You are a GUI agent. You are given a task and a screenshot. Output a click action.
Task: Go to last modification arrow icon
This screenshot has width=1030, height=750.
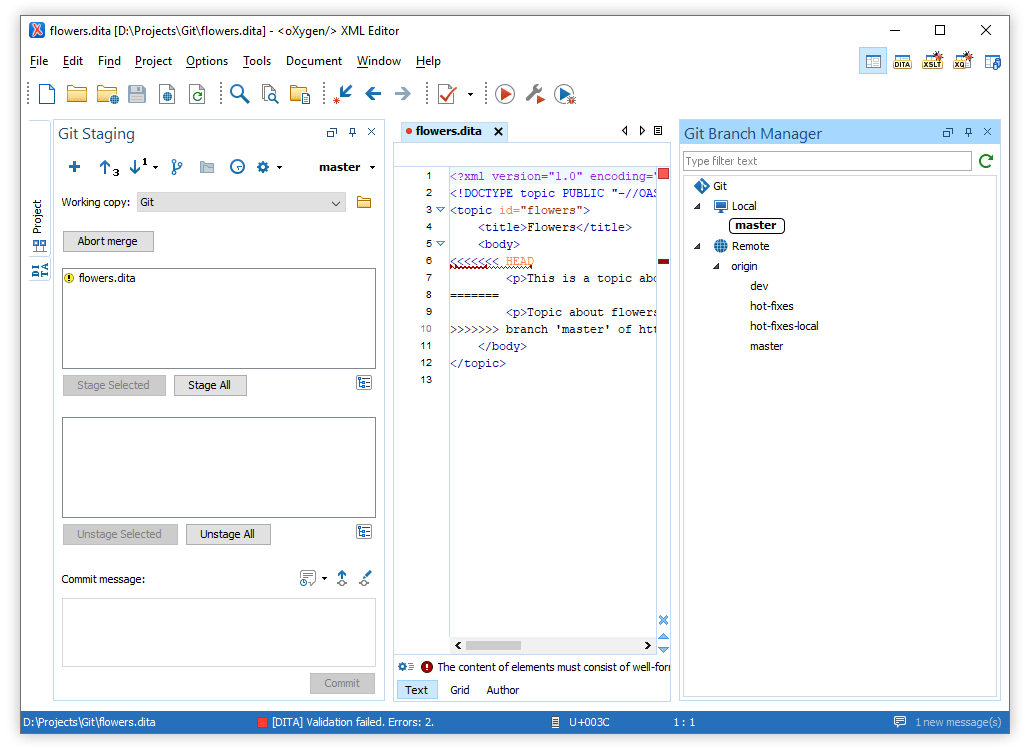click(x=342, y=94)
